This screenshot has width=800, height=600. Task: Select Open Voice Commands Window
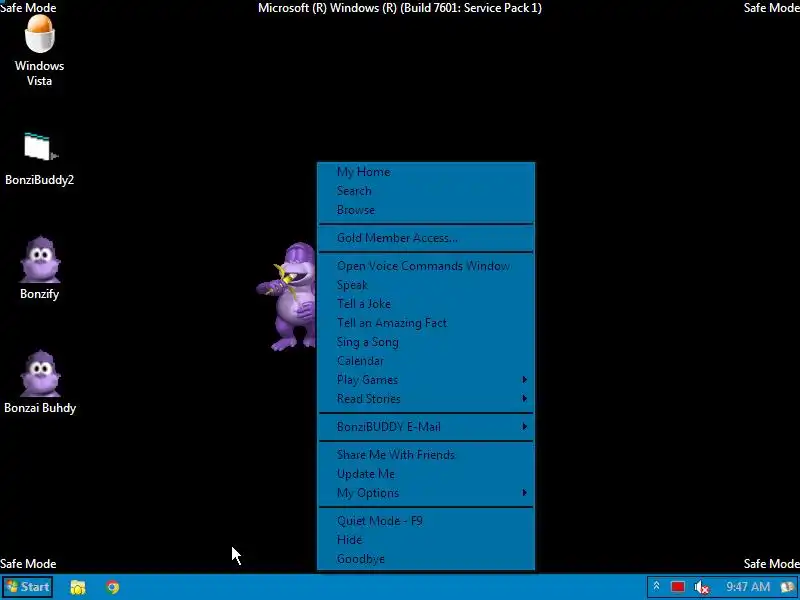[x=426, y=266]
